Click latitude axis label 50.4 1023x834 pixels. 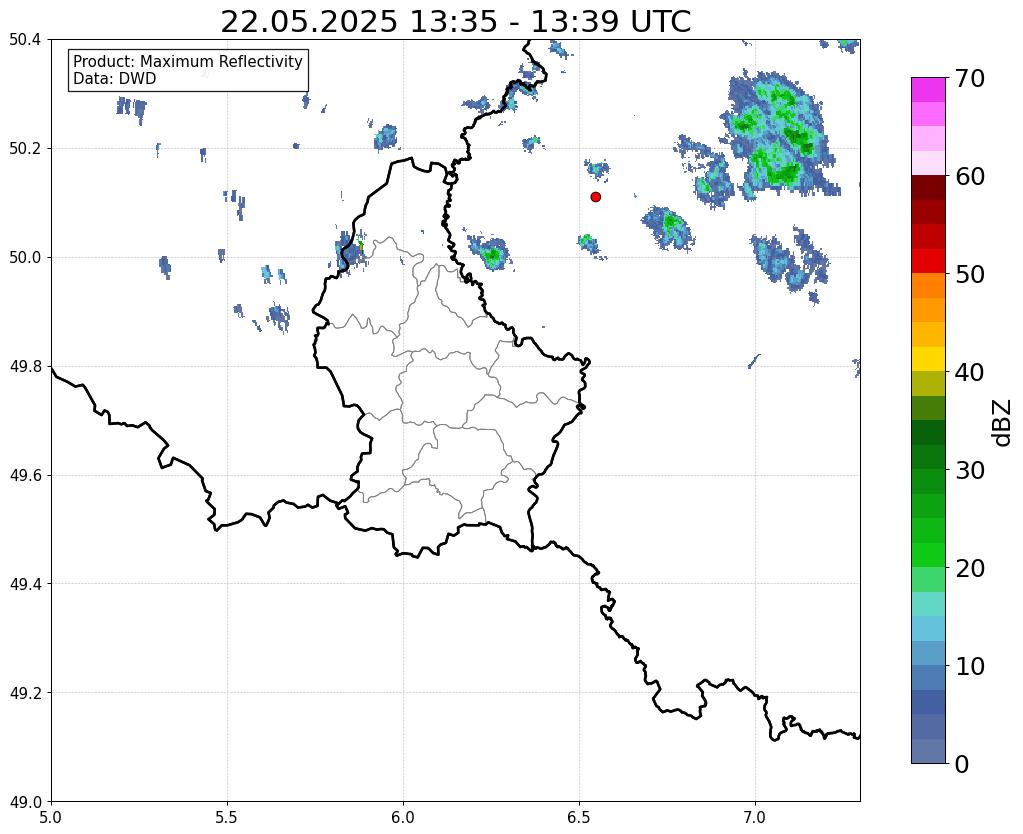[25, 40]
